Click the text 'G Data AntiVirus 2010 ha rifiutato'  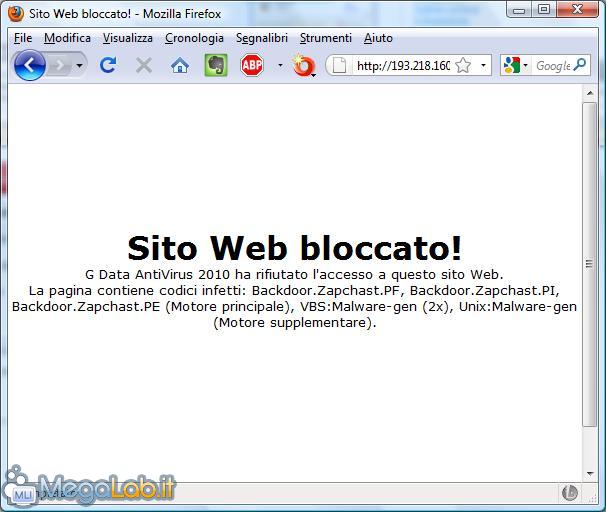pyautogui.click(x=197, y=274)
